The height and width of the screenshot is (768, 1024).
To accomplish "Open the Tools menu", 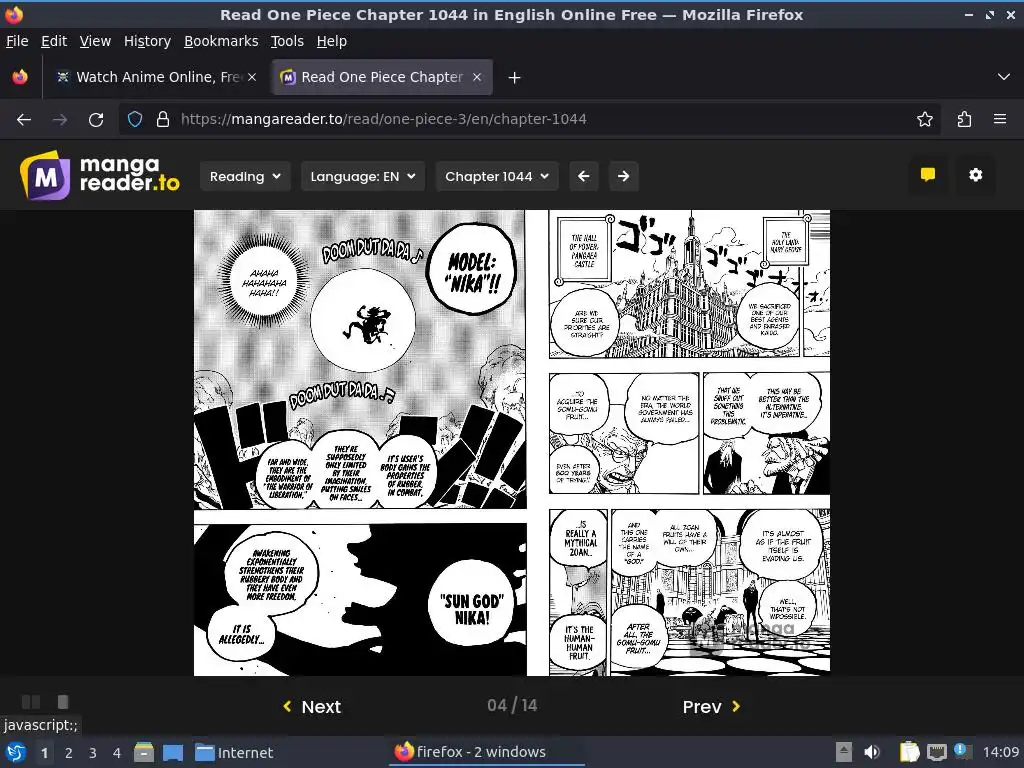I will [287, 41].
